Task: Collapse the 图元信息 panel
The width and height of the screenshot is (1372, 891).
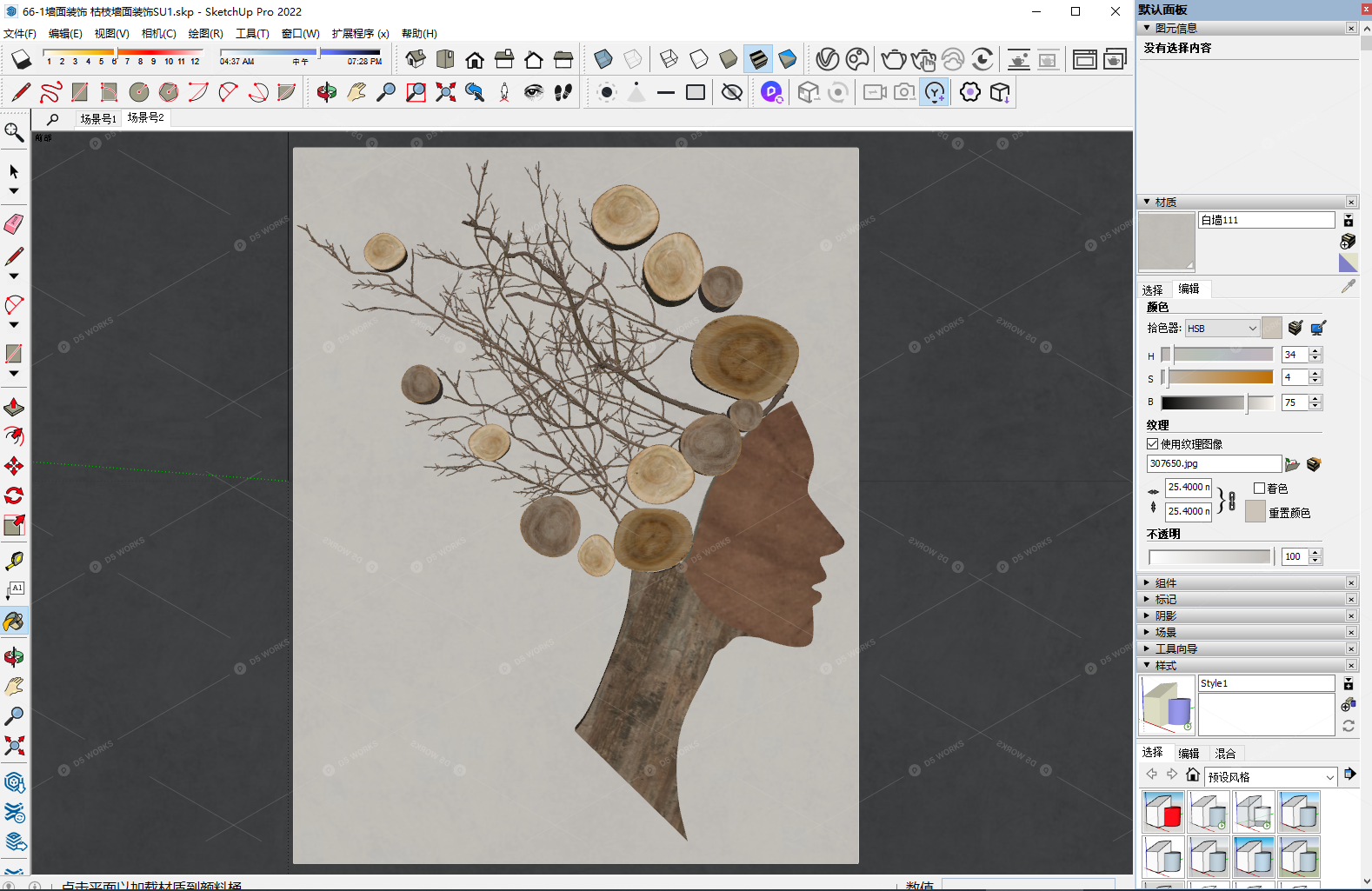Action: [1147, 28]
